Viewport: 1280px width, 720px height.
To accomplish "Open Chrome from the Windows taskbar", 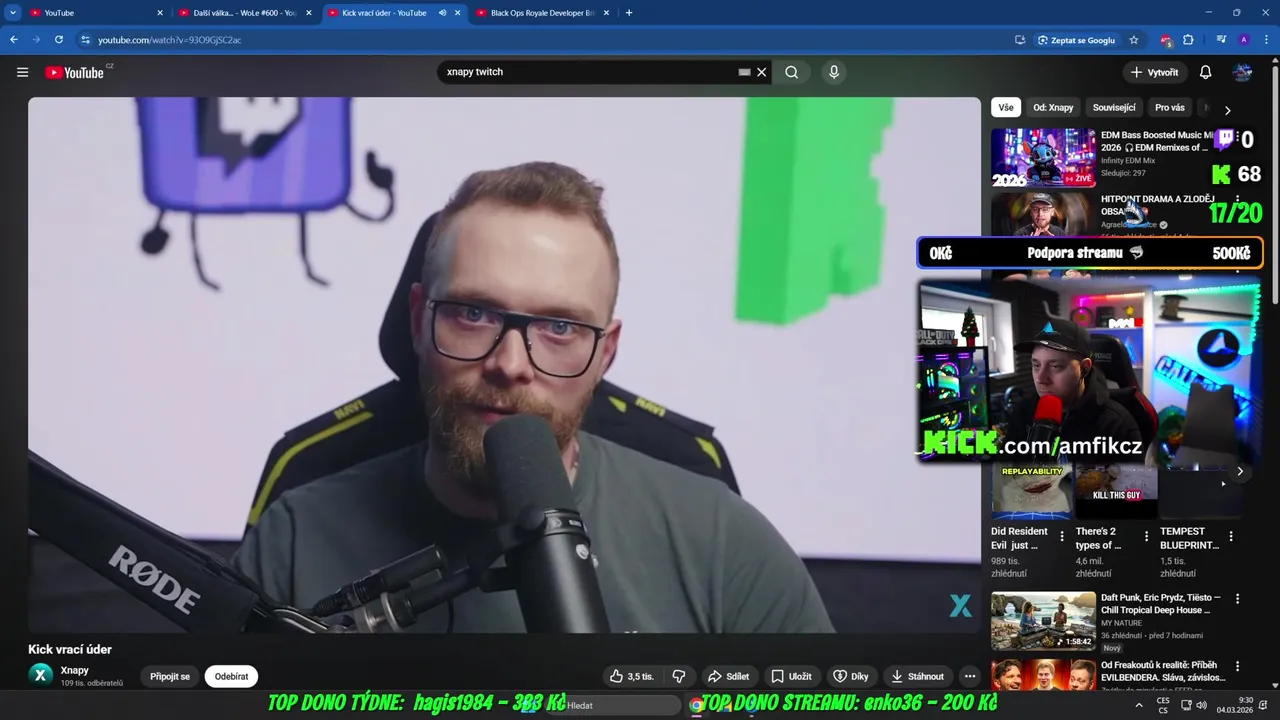I will click(696, 705).
